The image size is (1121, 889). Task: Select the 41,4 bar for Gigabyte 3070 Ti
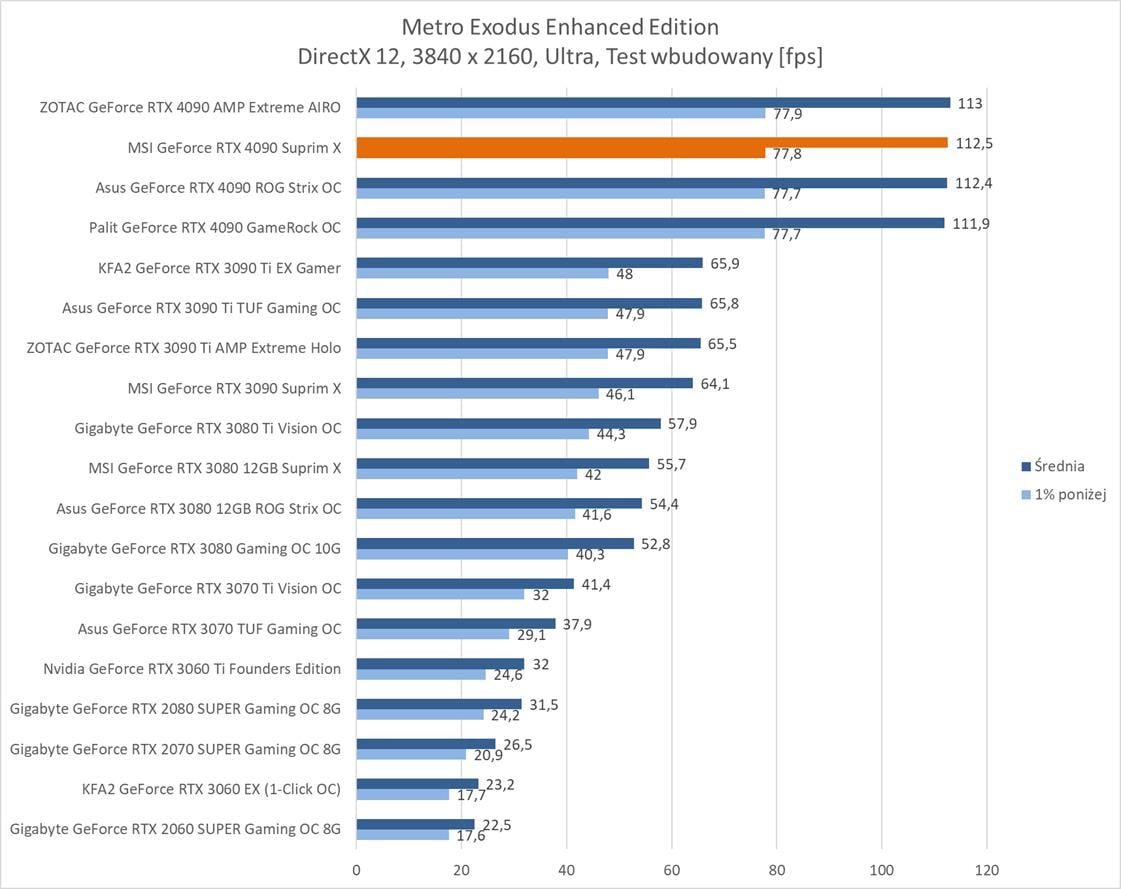pyautogui.click(x=465, y=583)
